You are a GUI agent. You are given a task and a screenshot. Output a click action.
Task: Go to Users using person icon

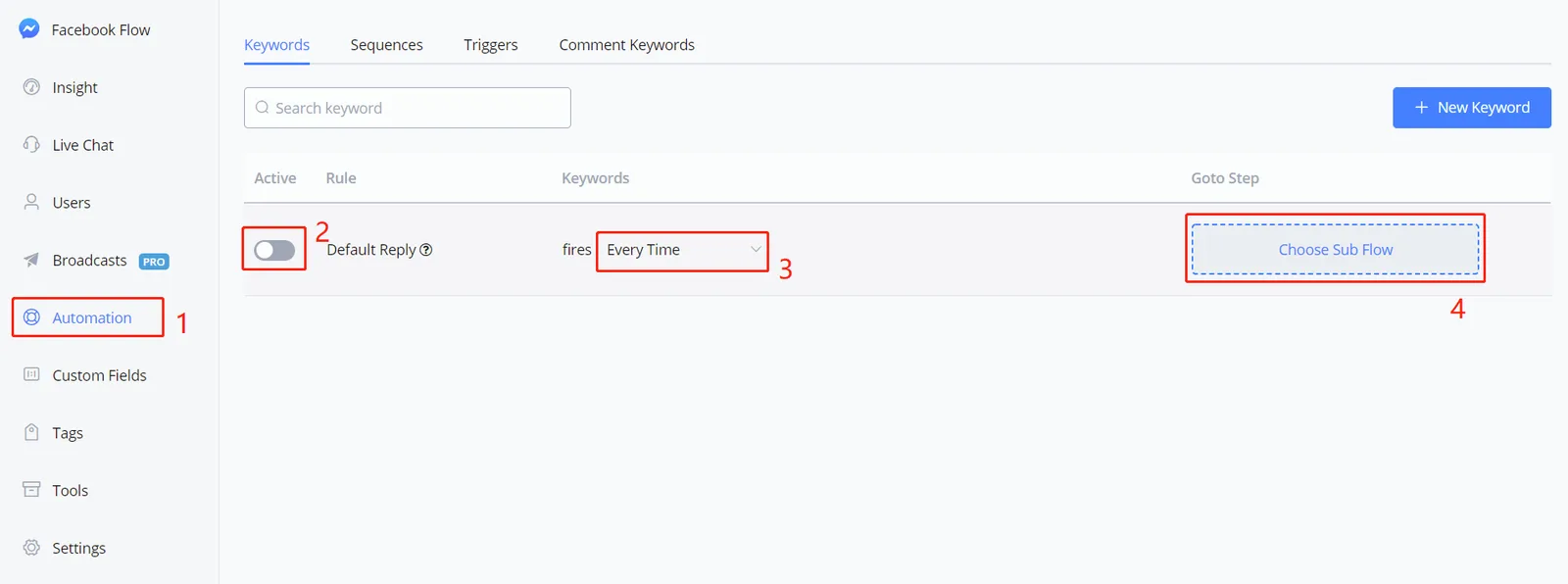tap(31, 202)
